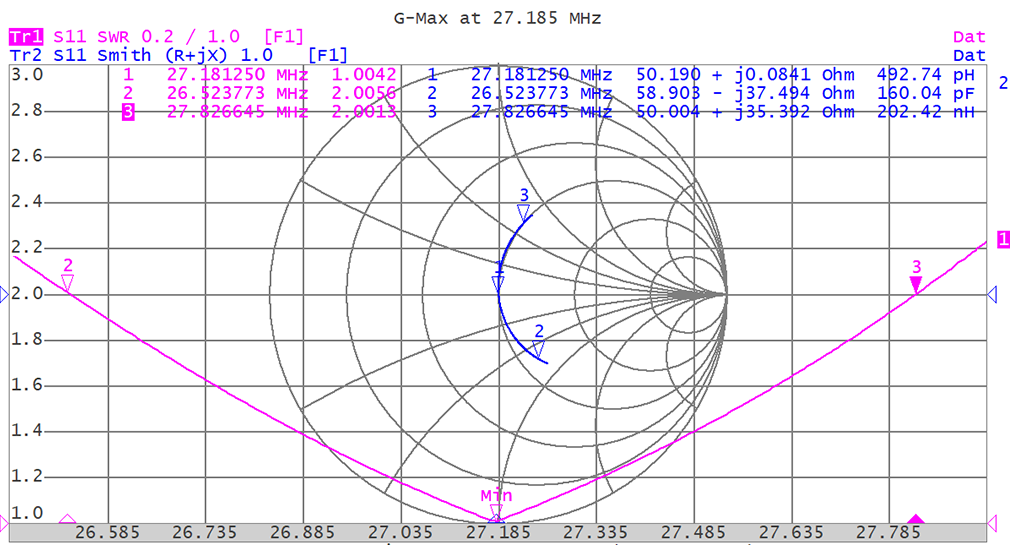Click the 27.185 frequency axis label

tap(498, 533)
